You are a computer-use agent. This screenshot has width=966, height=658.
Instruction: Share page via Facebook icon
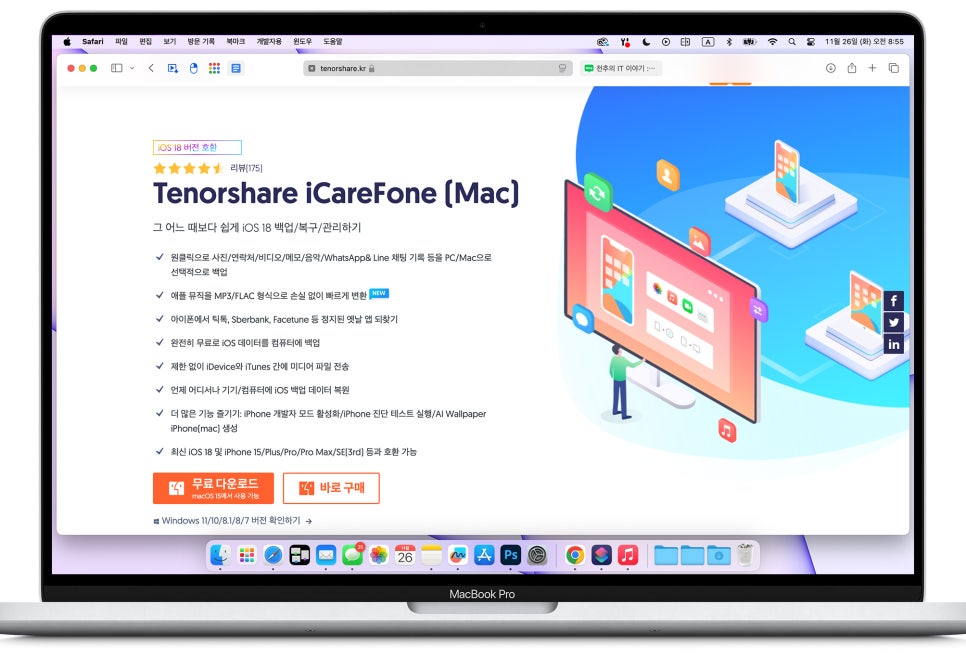(894, 301)
